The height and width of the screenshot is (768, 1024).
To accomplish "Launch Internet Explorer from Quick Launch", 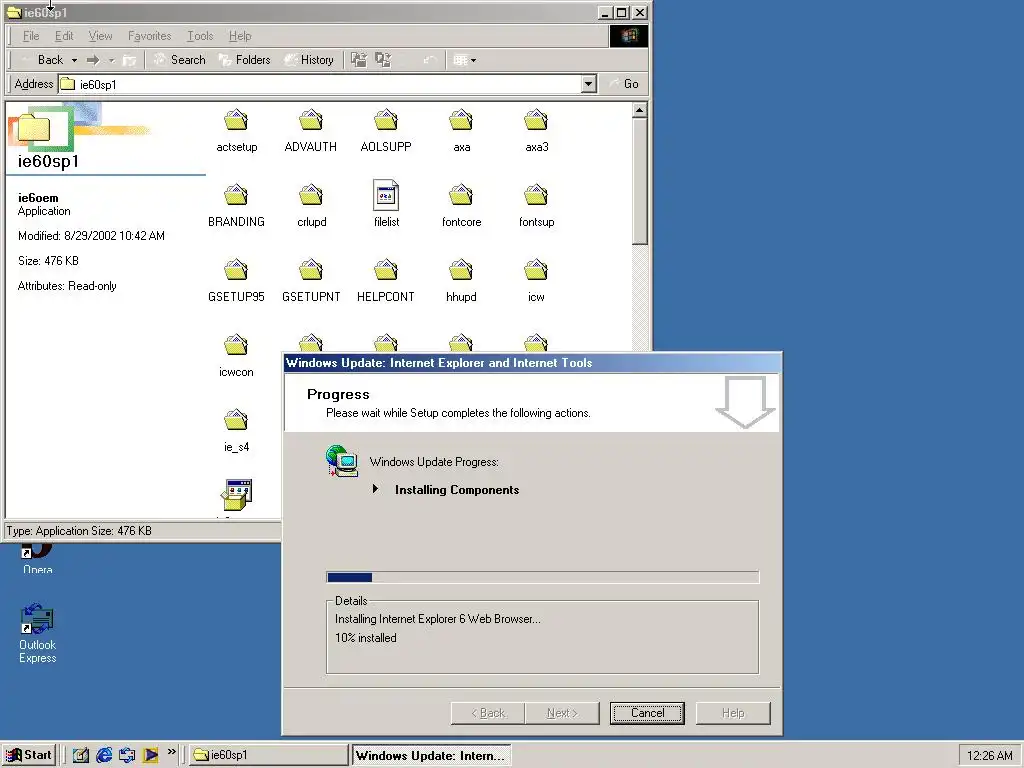I will (104, 755).
